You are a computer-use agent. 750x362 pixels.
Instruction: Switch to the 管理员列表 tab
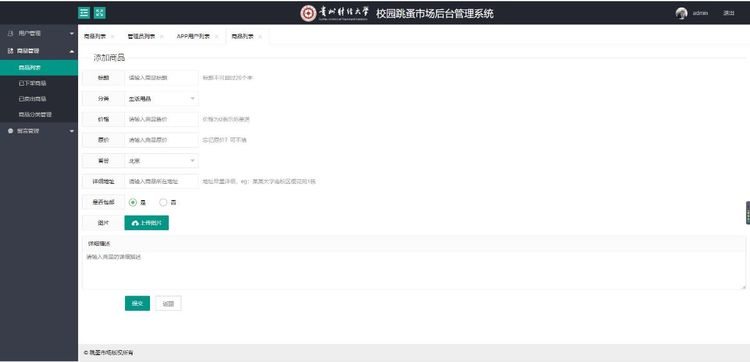click(141, 37)
